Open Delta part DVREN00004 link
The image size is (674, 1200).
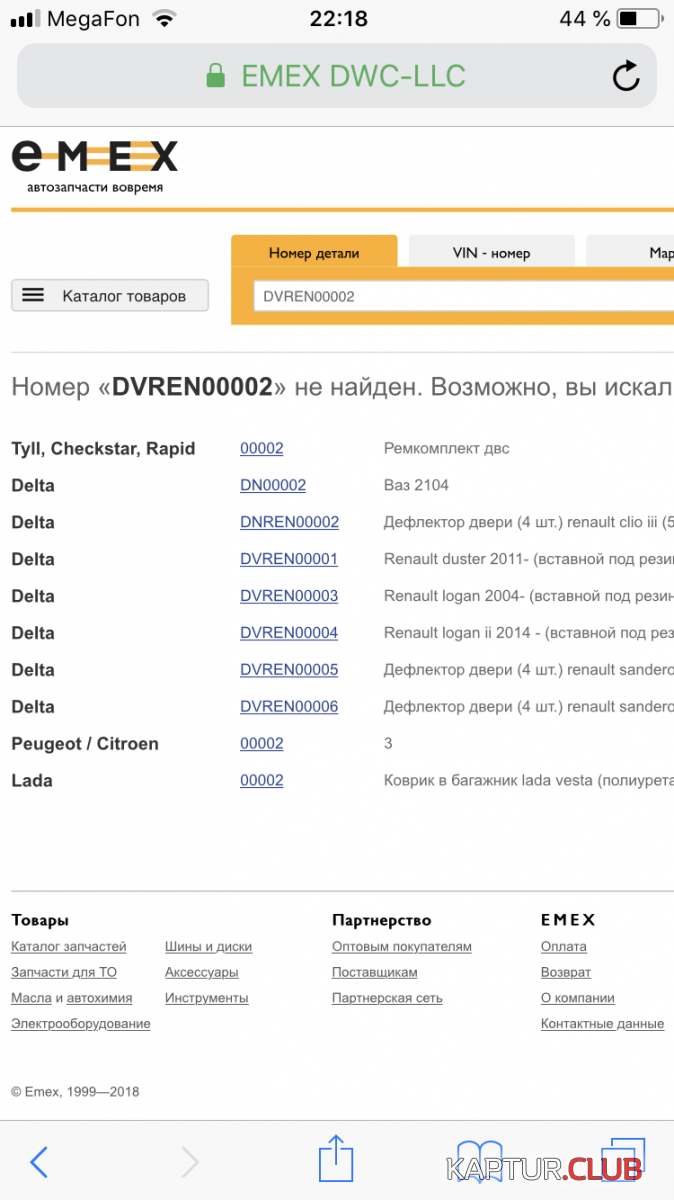coord(289,633)
